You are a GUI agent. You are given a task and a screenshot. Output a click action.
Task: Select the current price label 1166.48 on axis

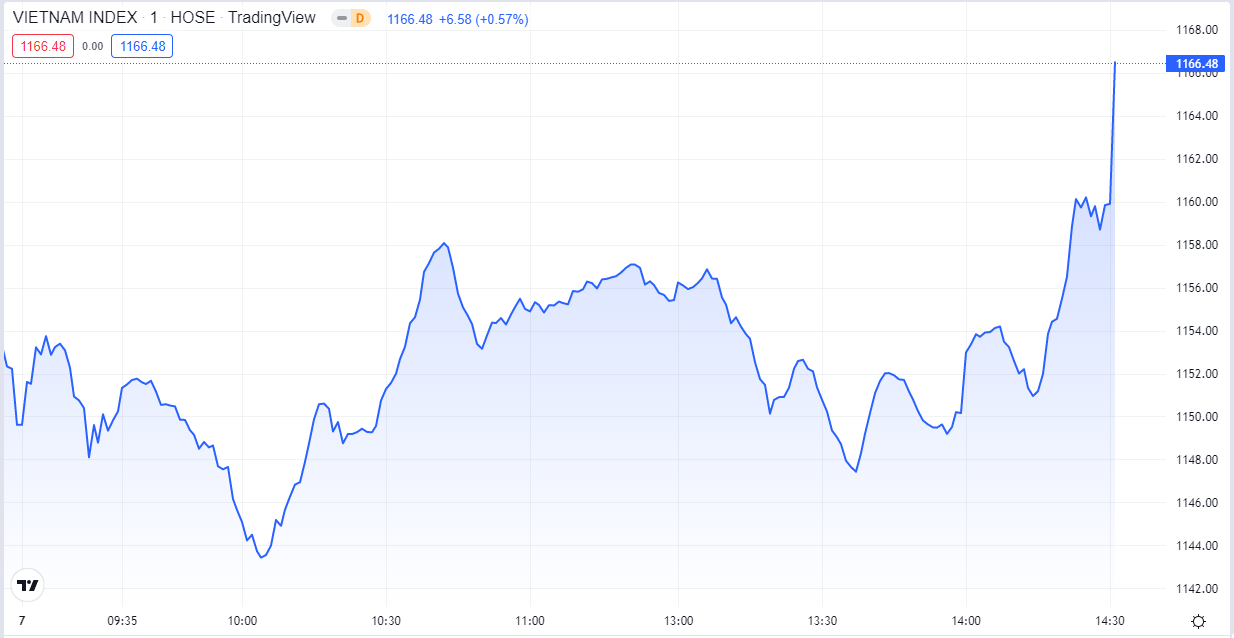[x=1195, y=64]
